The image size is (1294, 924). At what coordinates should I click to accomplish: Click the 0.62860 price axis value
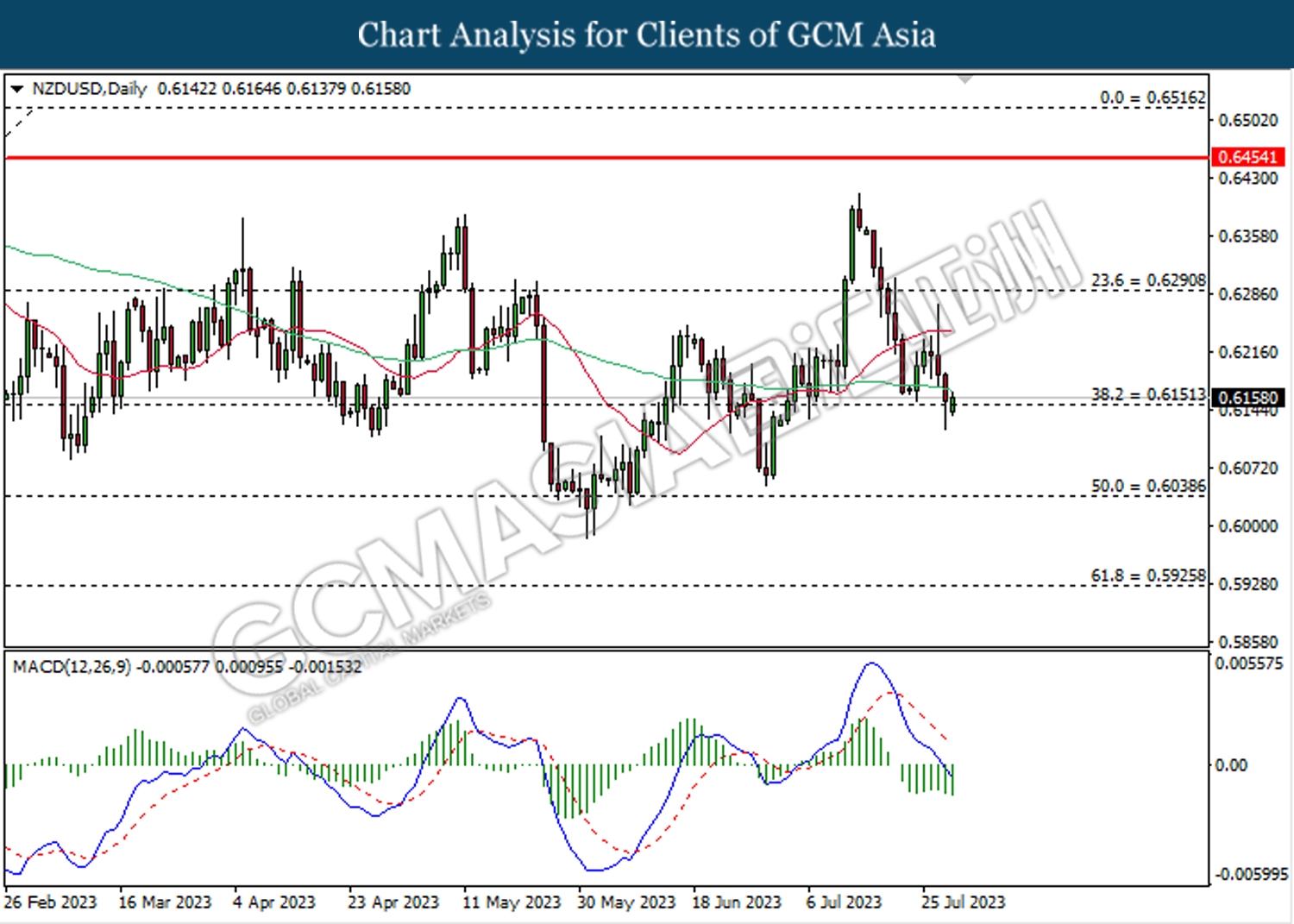[x=1247, y=294]
